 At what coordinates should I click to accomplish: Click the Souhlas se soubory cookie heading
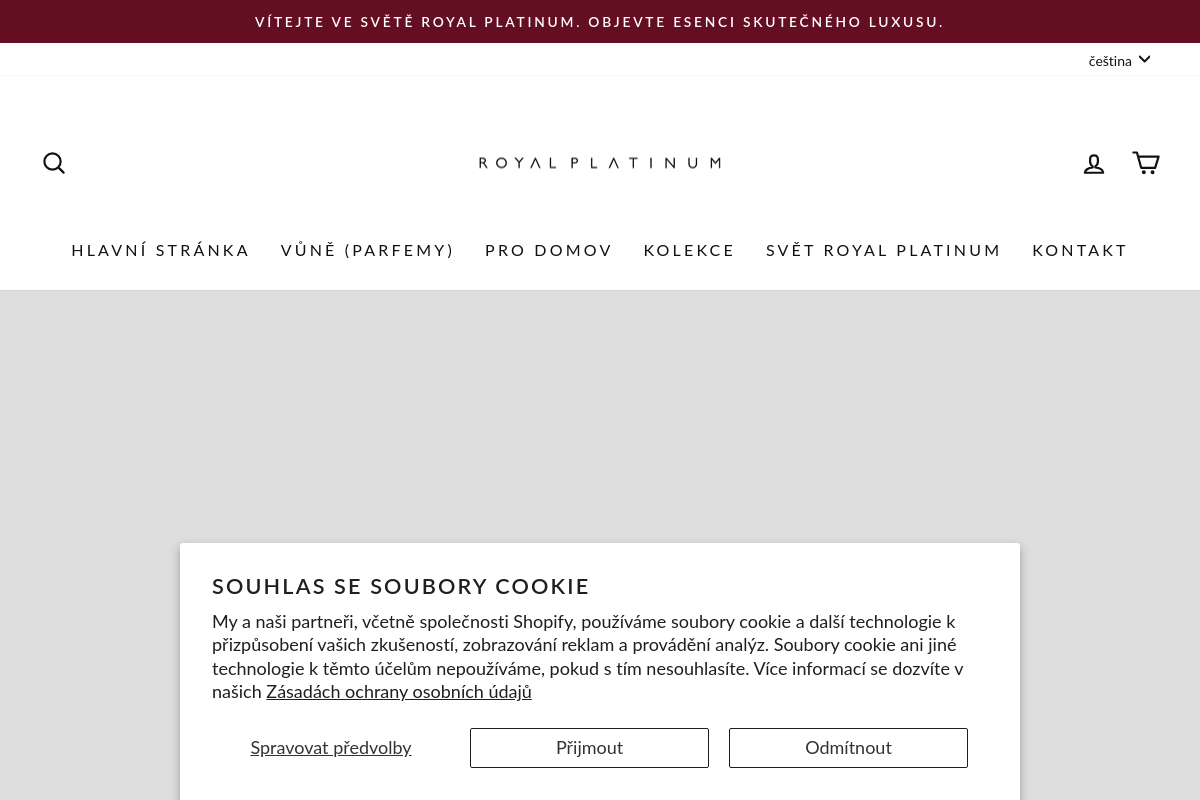(401, 586)
